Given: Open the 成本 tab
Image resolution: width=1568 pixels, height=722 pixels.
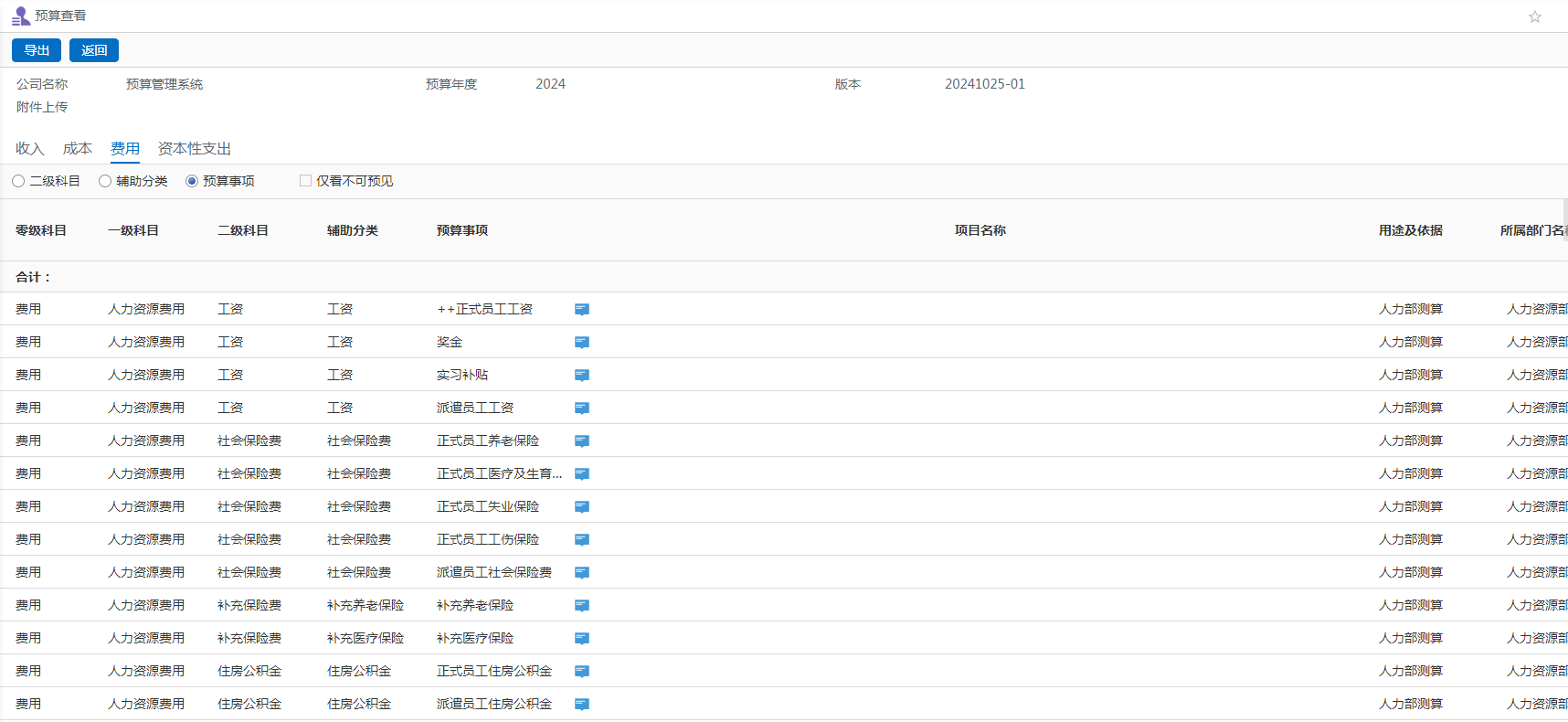Looking at the screenshot, I should [77, 148].
